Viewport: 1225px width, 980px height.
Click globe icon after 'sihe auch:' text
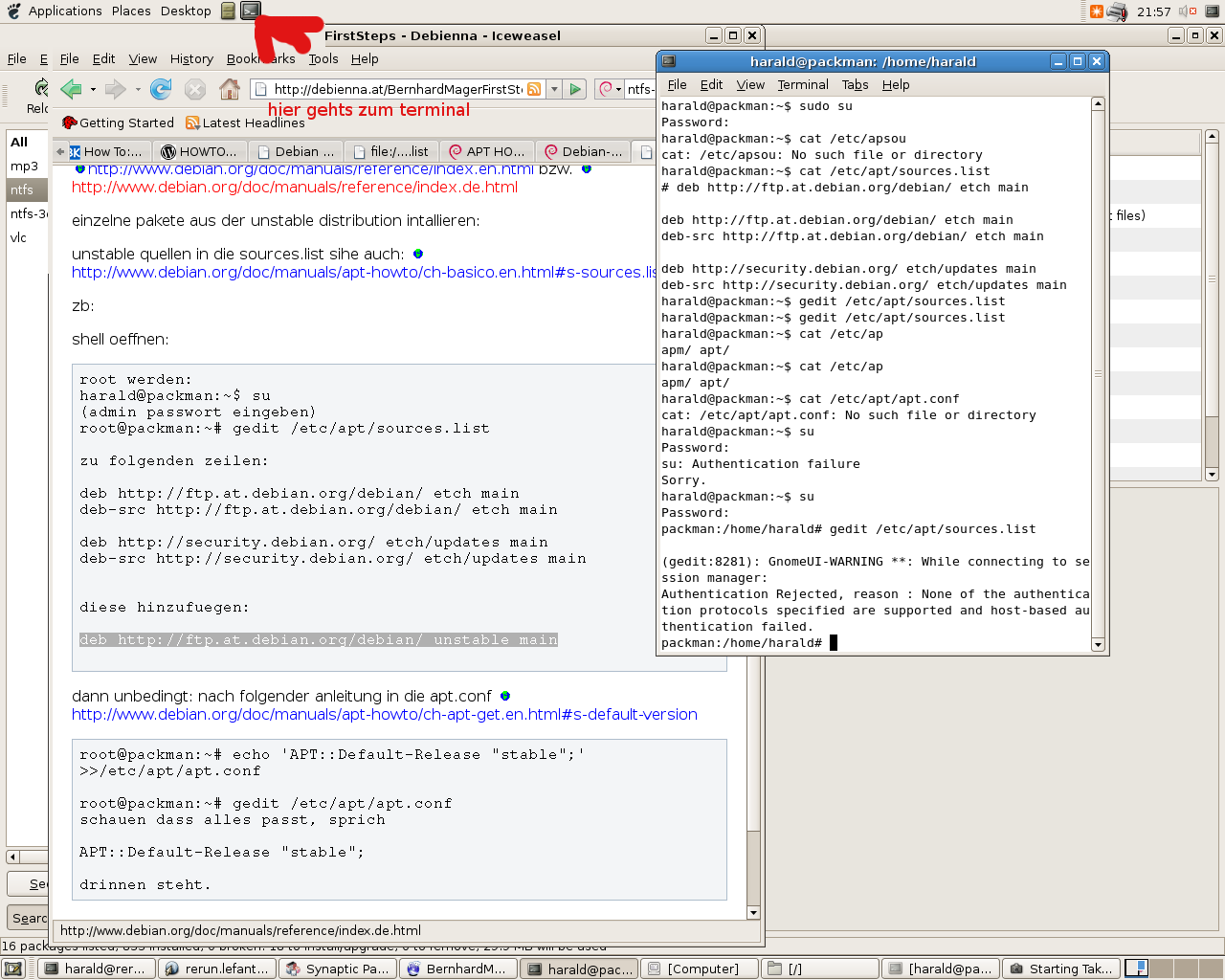pos(418,254)
